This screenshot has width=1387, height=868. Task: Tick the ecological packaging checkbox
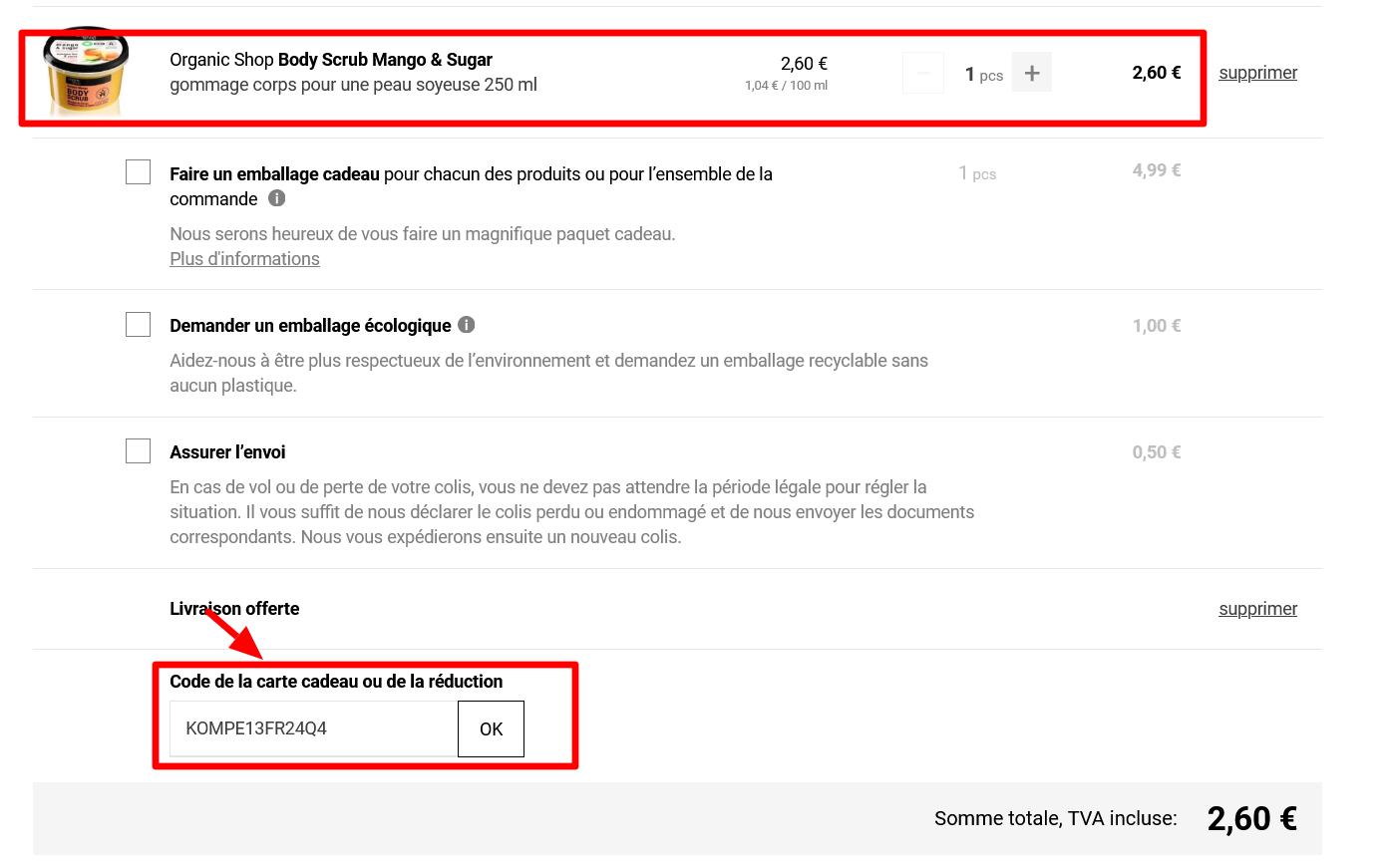139,325
